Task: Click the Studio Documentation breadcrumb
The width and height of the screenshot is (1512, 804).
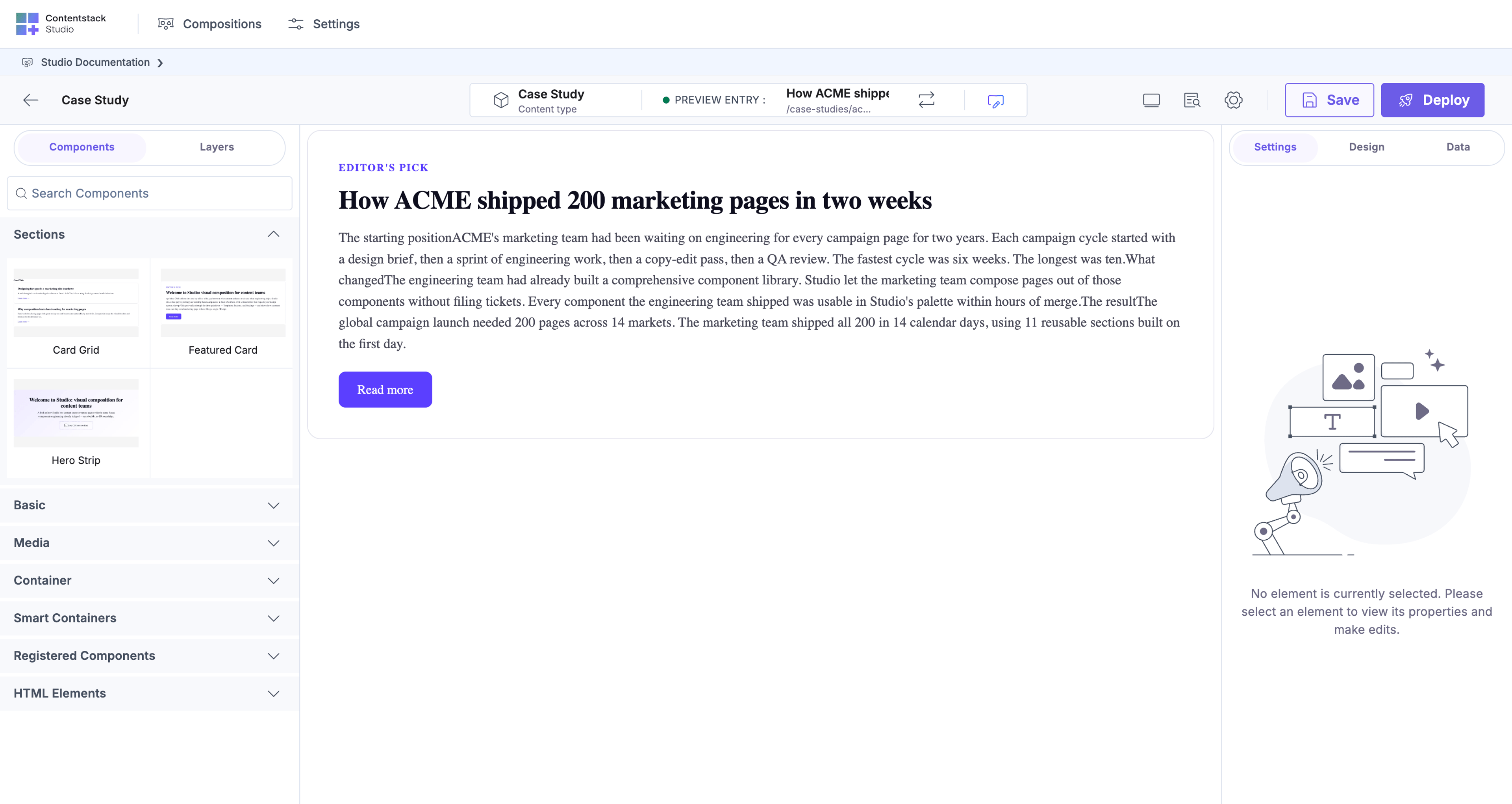Action: pos(95,62)
